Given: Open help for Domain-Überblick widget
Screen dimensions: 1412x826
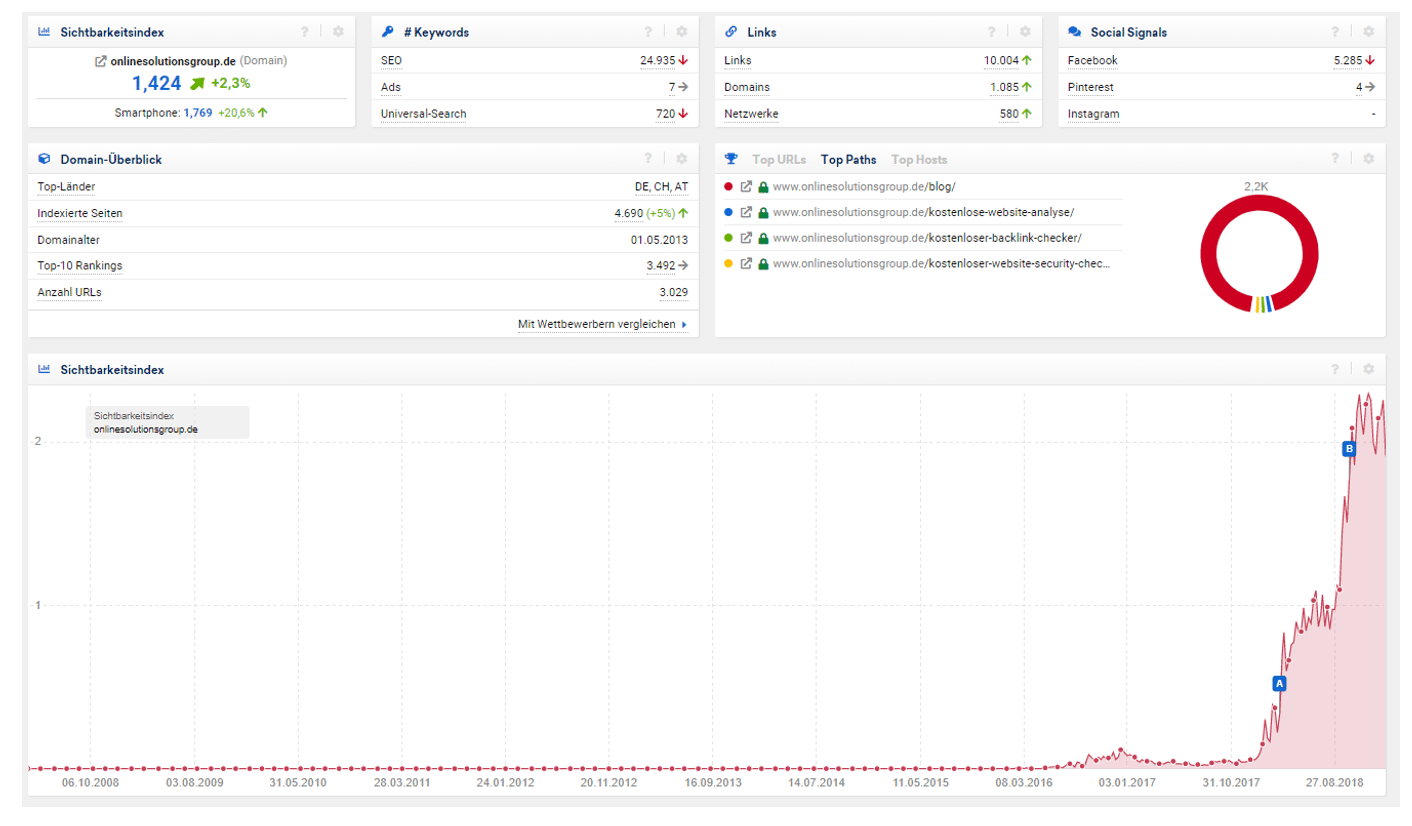Looking at the screenshot, I should 648,158.
